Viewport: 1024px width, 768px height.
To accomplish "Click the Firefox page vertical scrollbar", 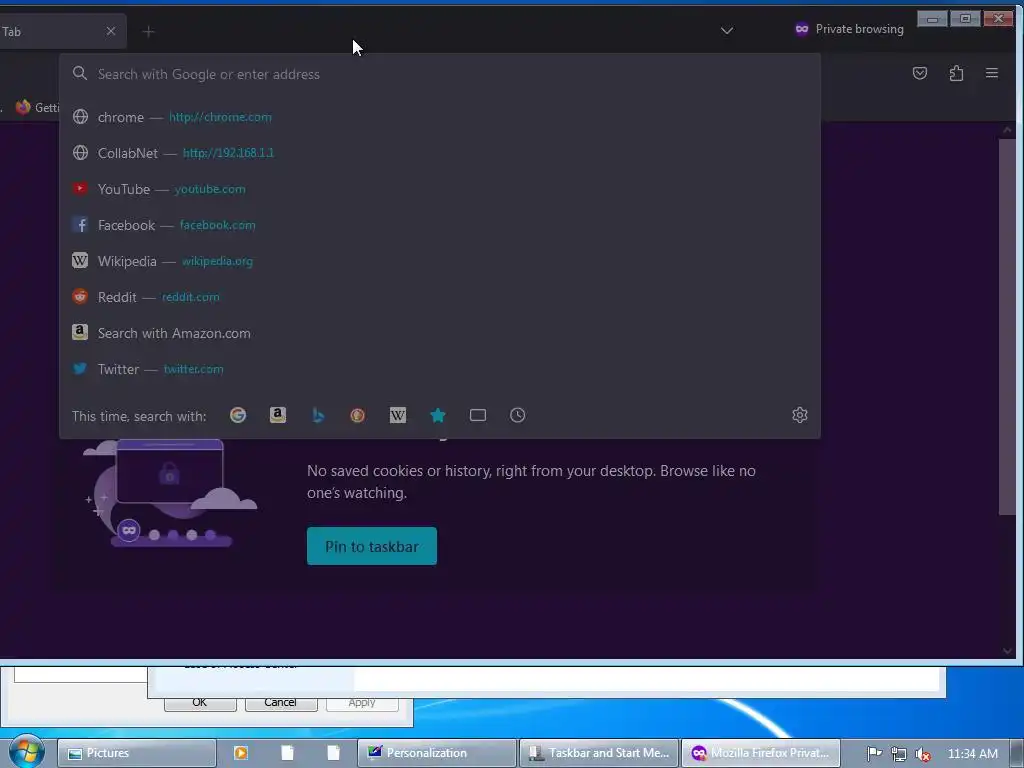I will (1006, 327).
